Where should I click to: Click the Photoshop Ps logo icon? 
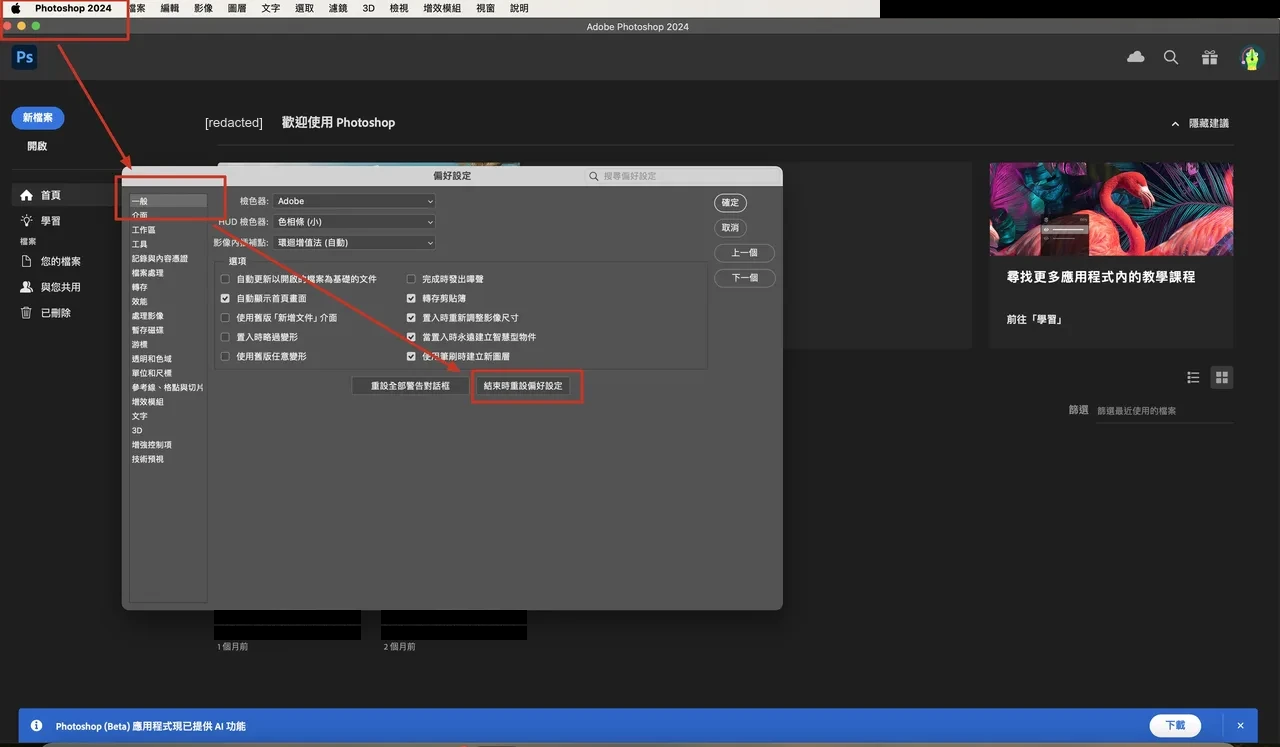[25, 58]
